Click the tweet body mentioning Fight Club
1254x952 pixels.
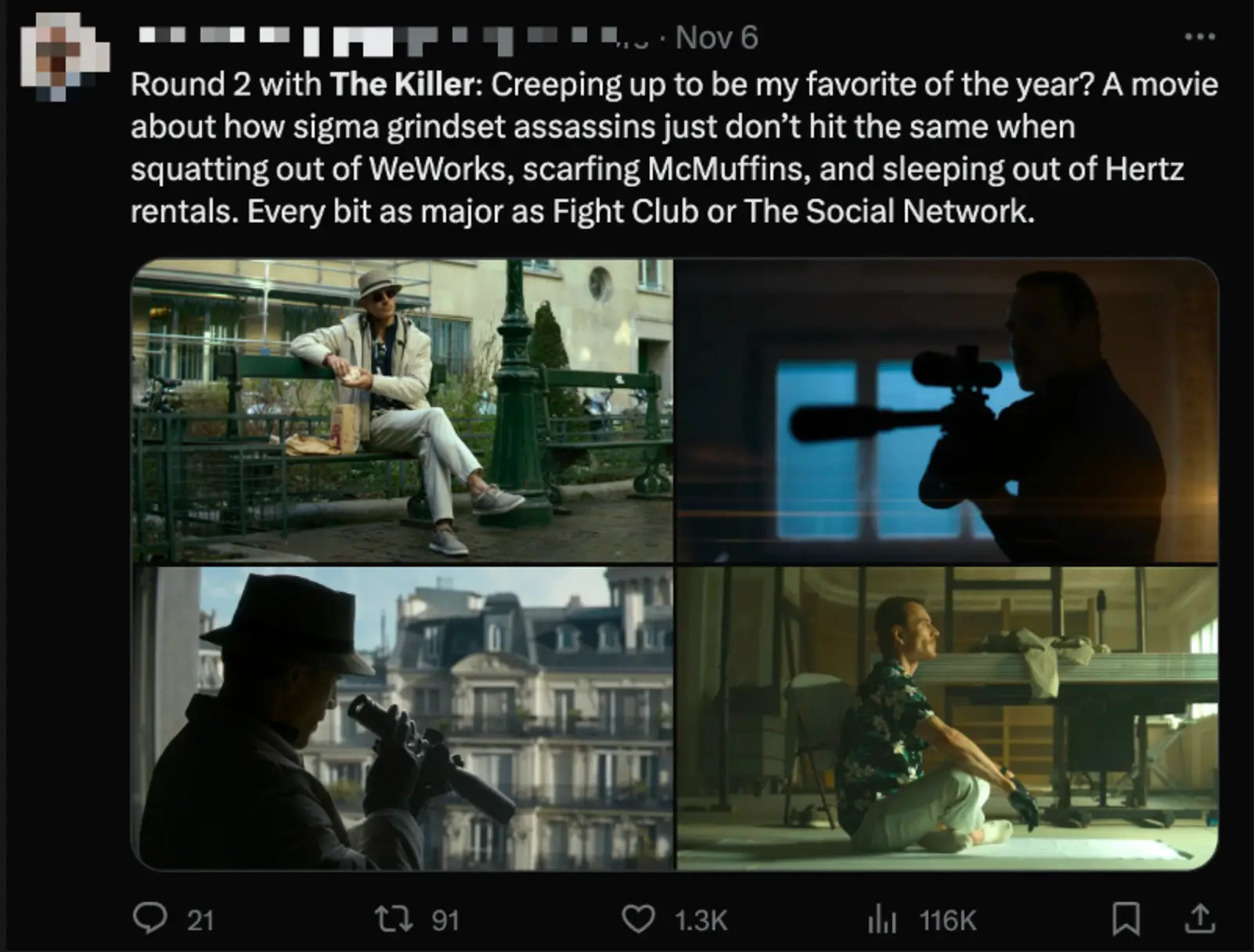click(674, 148)
